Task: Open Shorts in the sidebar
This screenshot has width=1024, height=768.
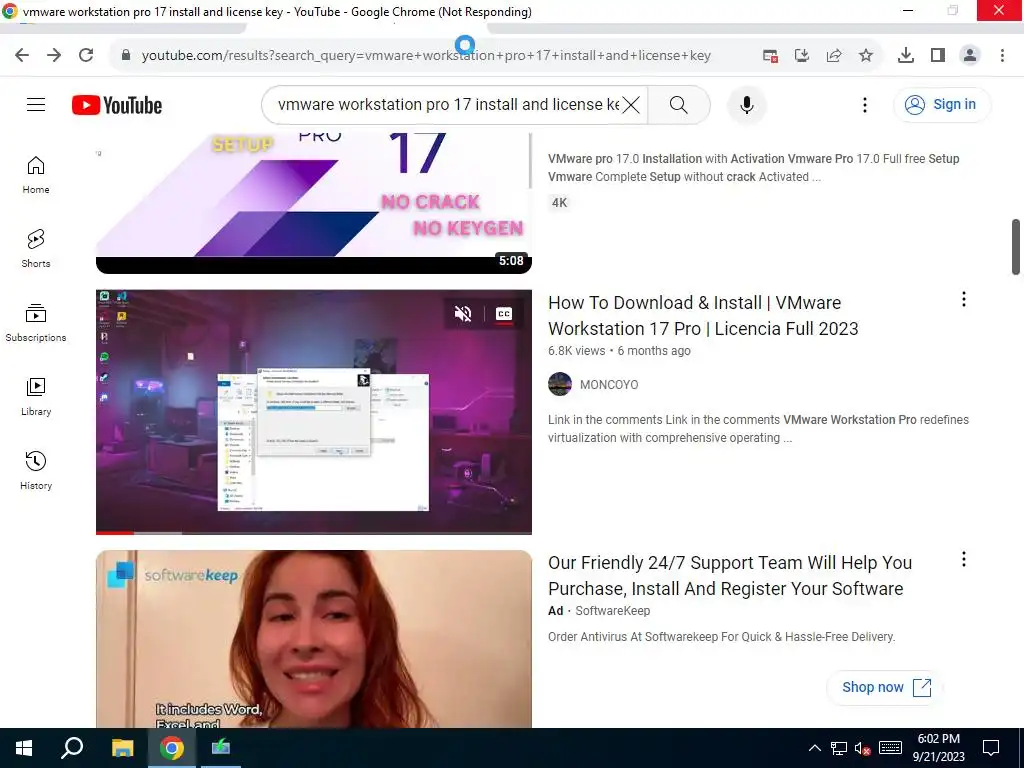Action: 36,249
